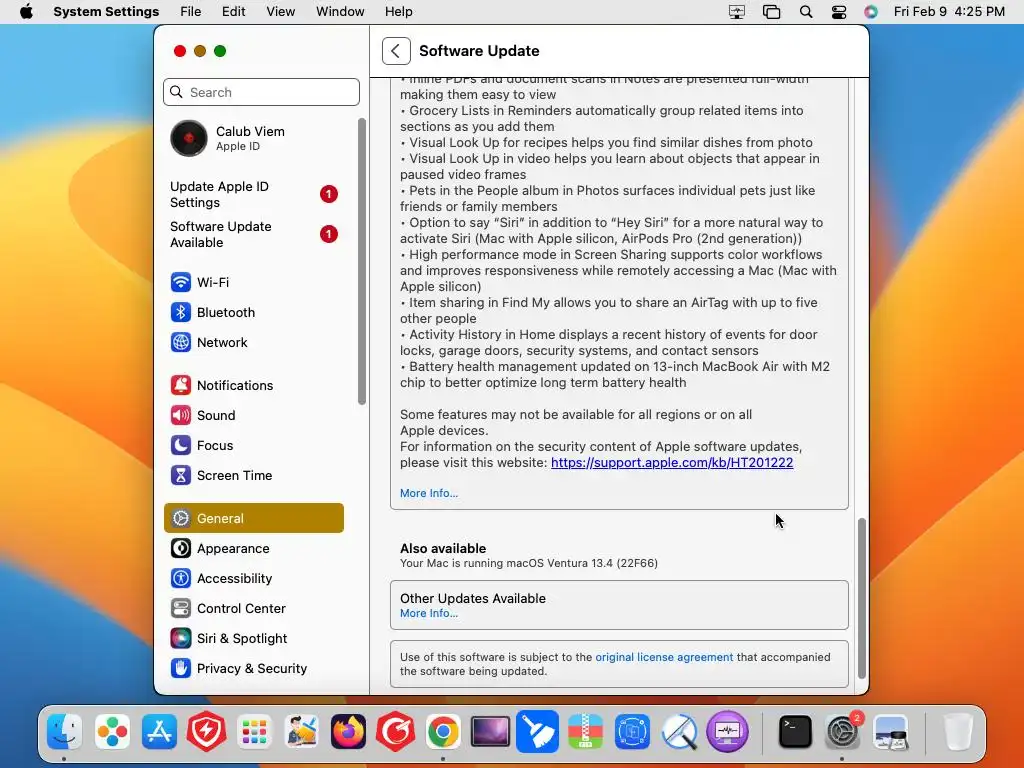Click the date and time in menu bar
The height and width of the screenshot is (768, 1024).
[949, 12]
